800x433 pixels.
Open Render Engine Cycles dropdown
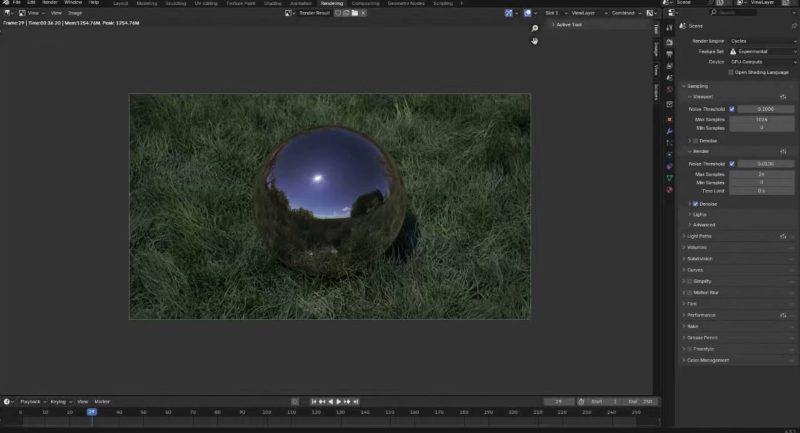point(762,41)
